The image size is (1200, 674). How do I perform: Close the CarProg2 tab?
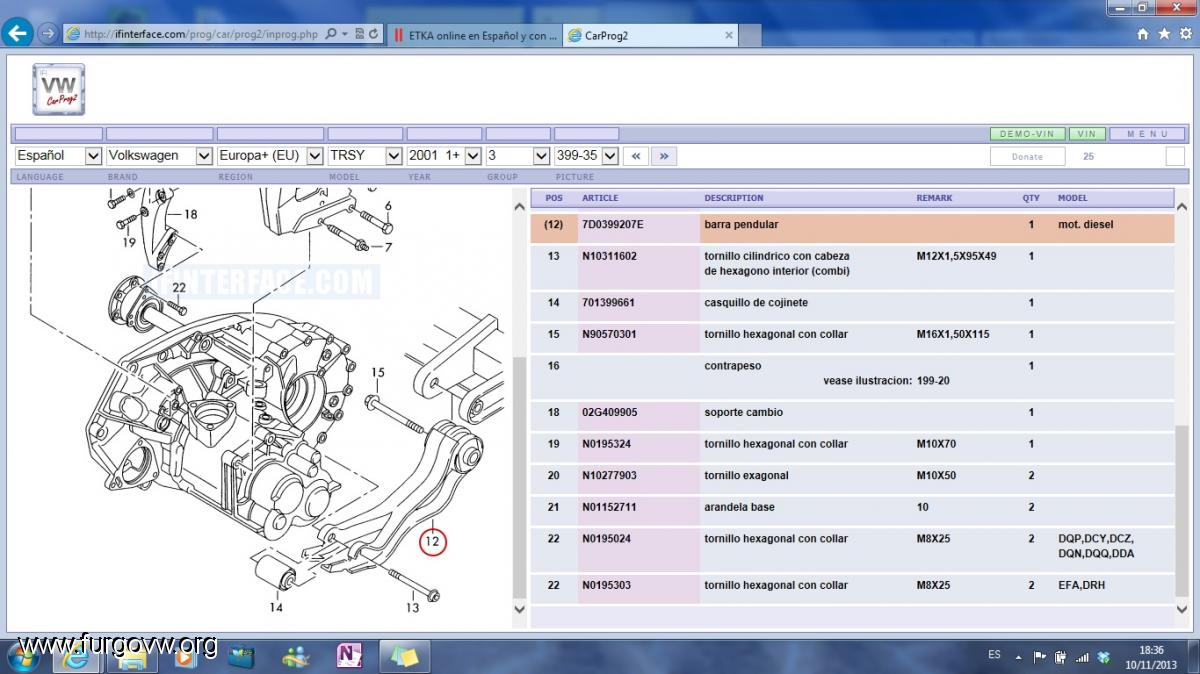tap(729, 35)
